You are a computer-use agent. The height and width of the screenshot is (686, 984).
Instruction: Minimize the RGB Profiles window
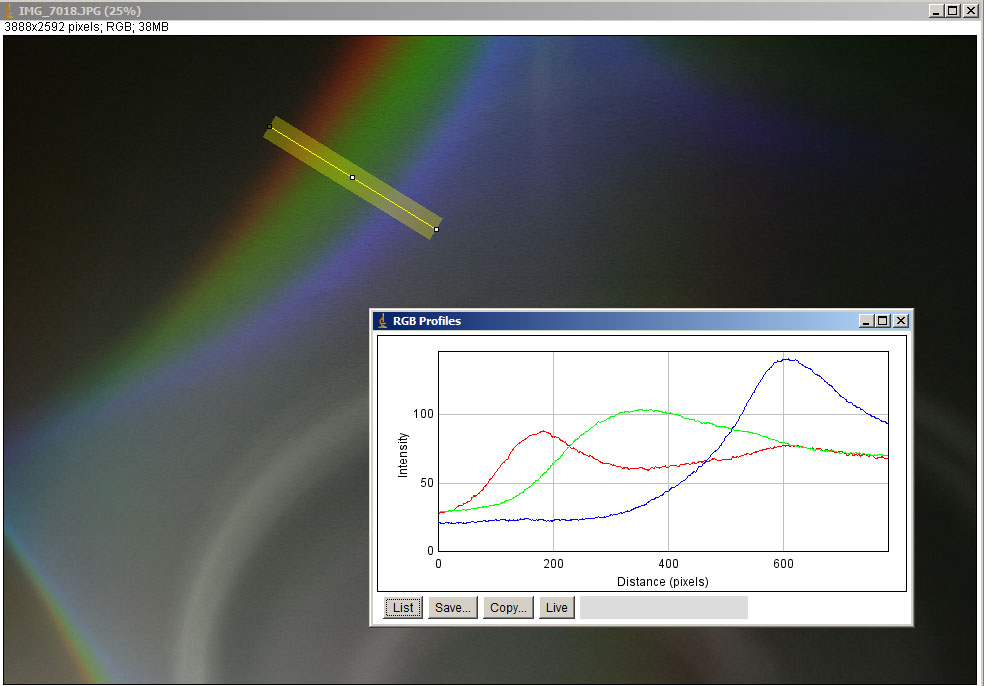pyautogui.click(x=866, y=321)
